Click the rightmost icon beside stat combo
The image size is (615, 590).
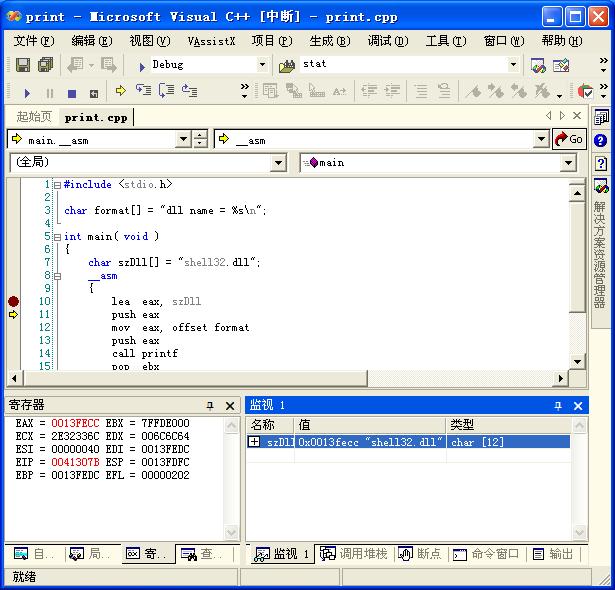pyautogui.click(x=561, y=66)
